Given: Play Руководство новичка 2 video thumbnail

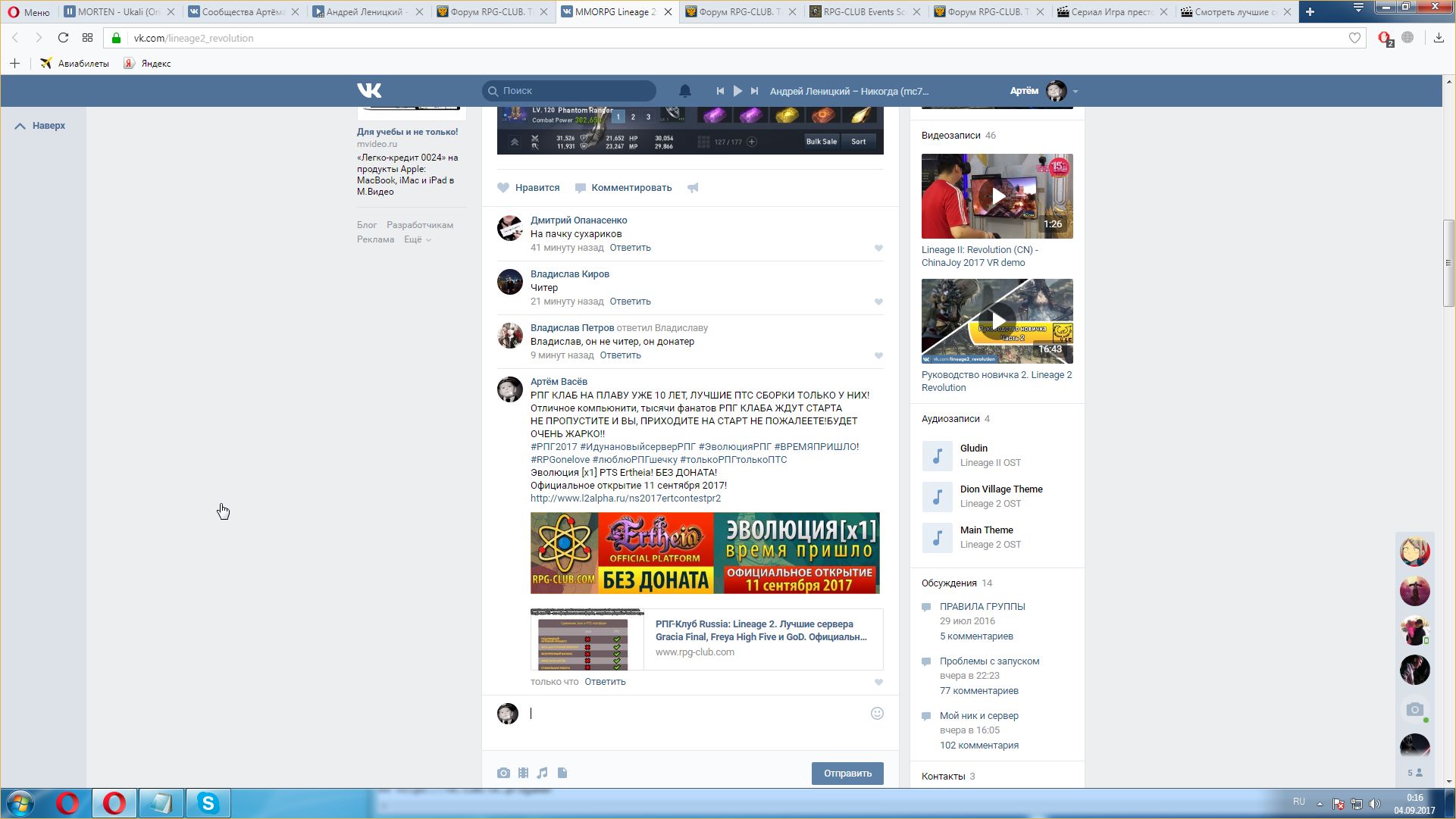Looking at the screenshot, I should coord(997,321).
